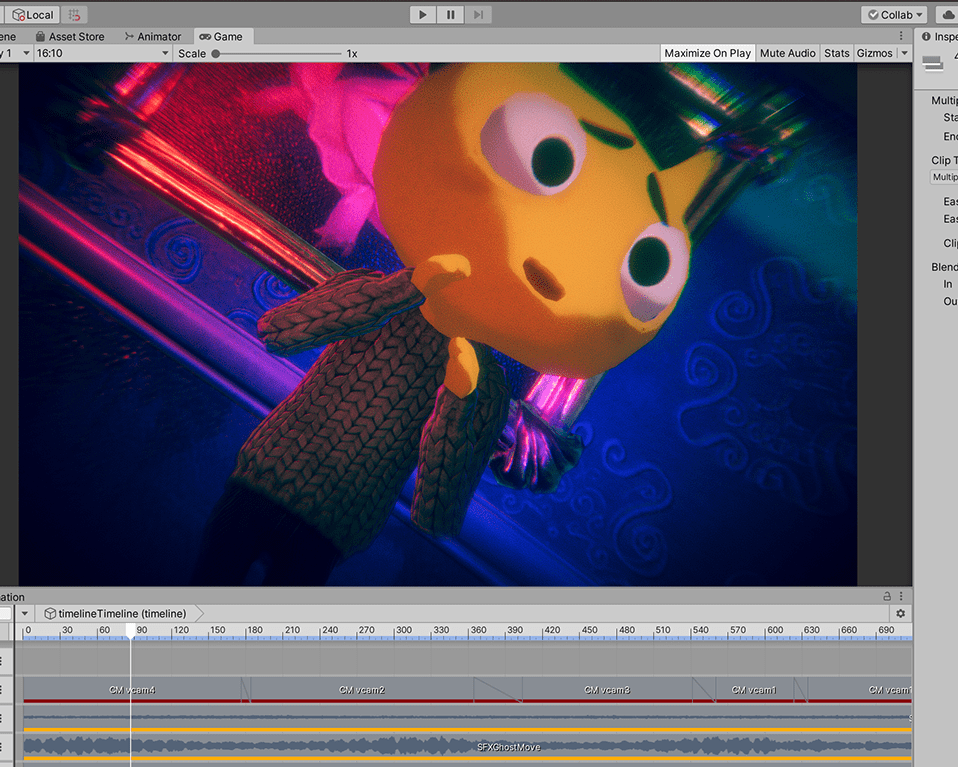The image size is (958, 767).
Task: Select the SFXGhostMove audio clip
Action: coord(467,747)
